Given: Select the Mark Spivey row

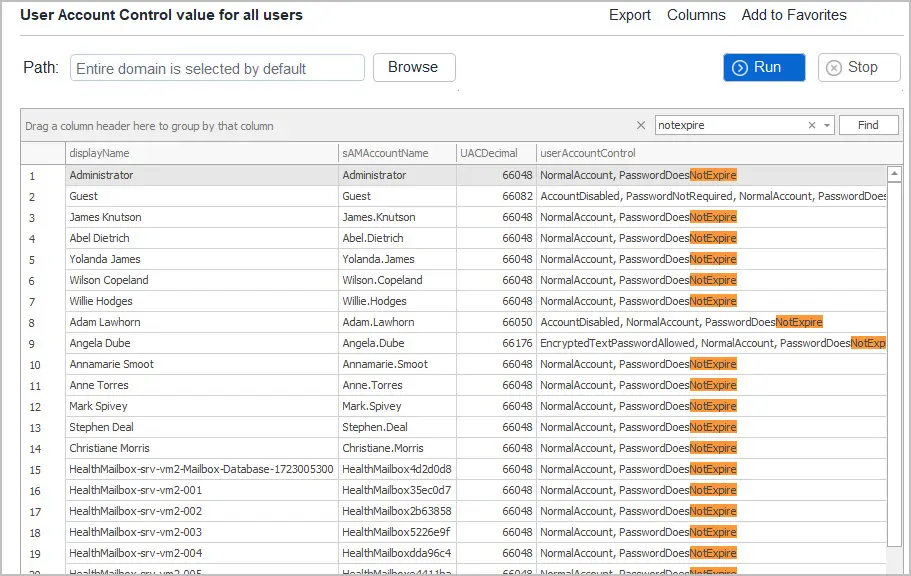Looking at the screenshot, I should (x=454, y=406).
